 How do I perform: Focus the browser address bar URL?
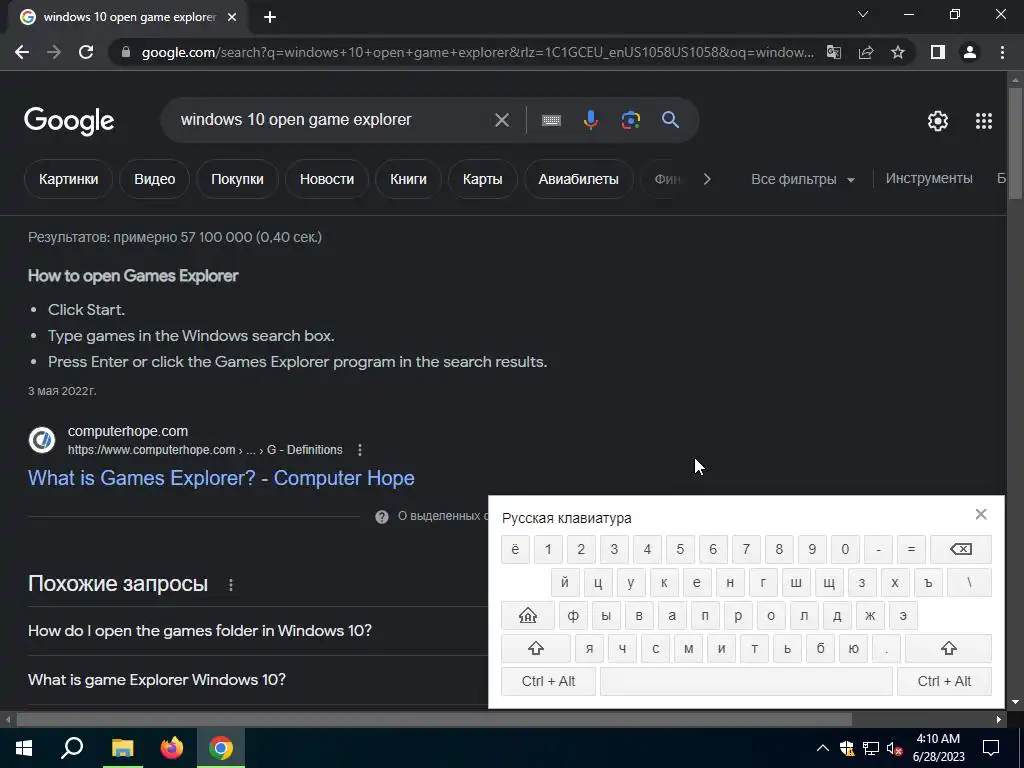click(x=477, y=52)
